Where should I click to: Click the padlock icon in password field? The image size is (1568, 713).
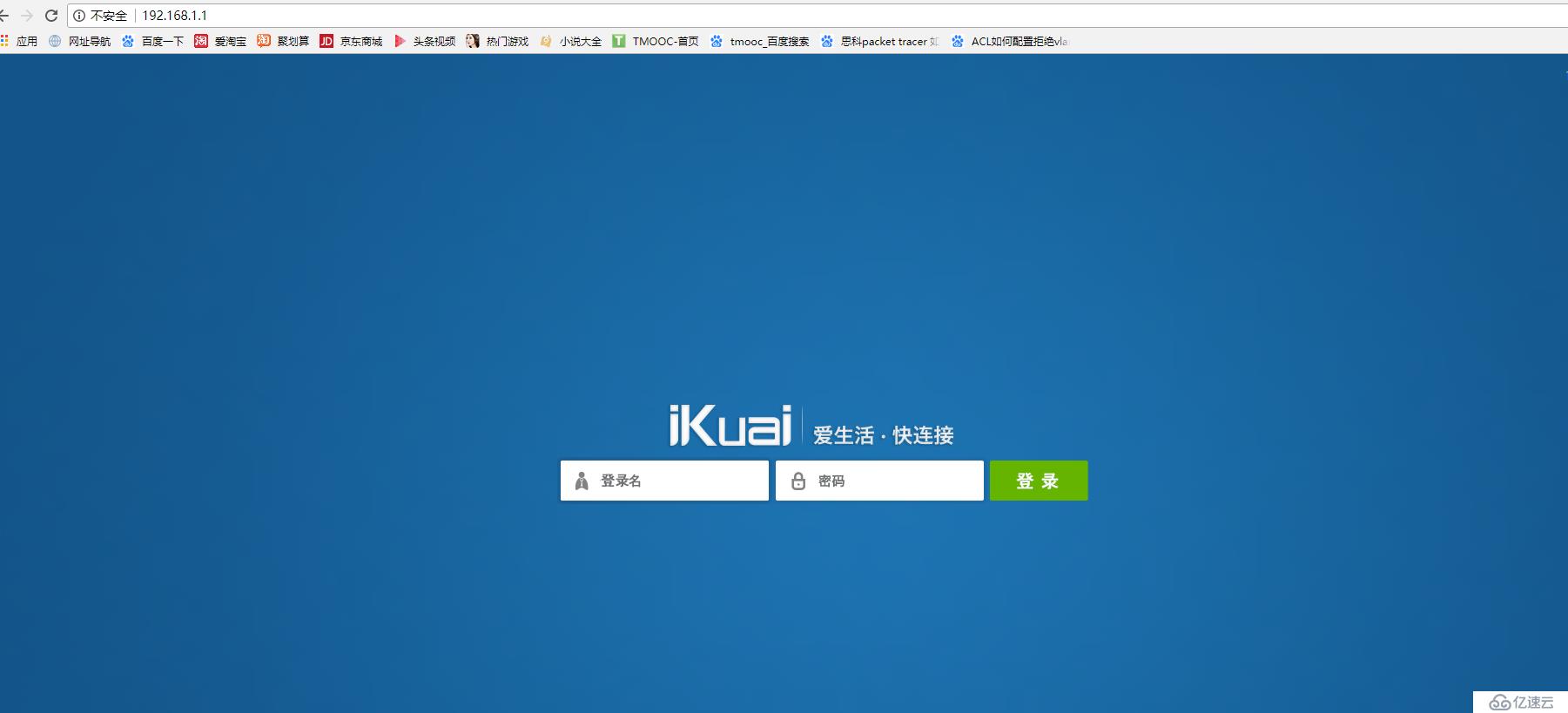[797, 481]
